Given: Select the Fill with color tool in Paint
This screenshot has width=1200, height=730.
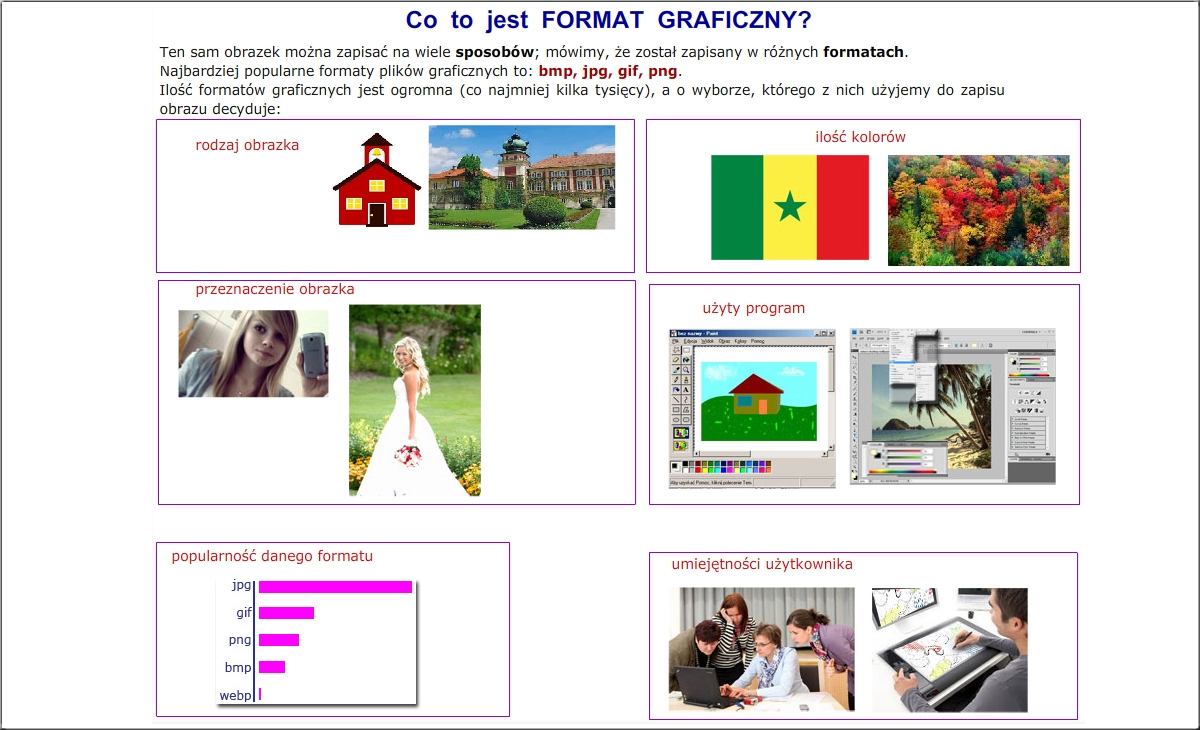Looking at the screenshot, I should pos(687,359).
